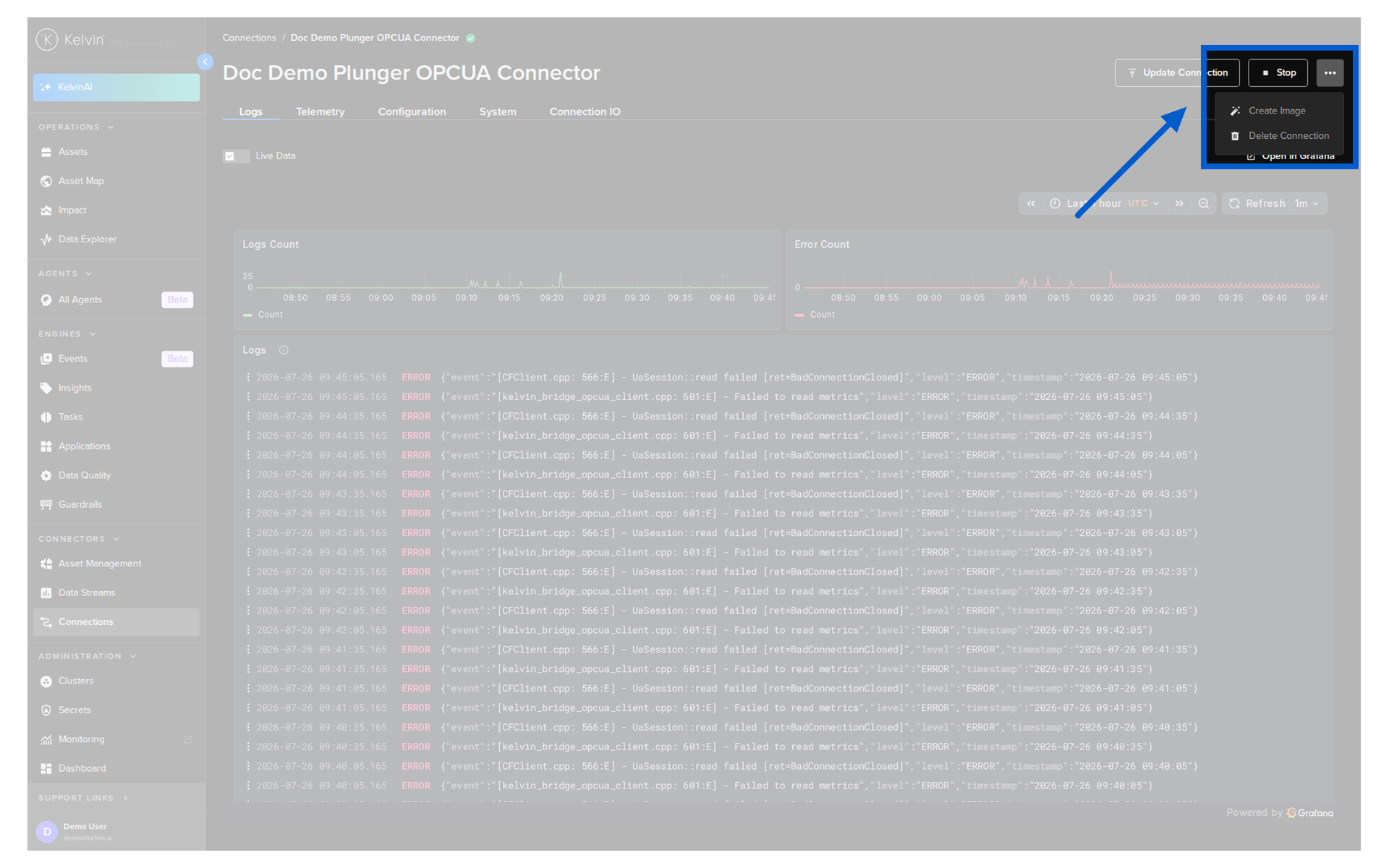Click the zoom out time range icon
The image size is (1389, 868).
point(1204,204)
